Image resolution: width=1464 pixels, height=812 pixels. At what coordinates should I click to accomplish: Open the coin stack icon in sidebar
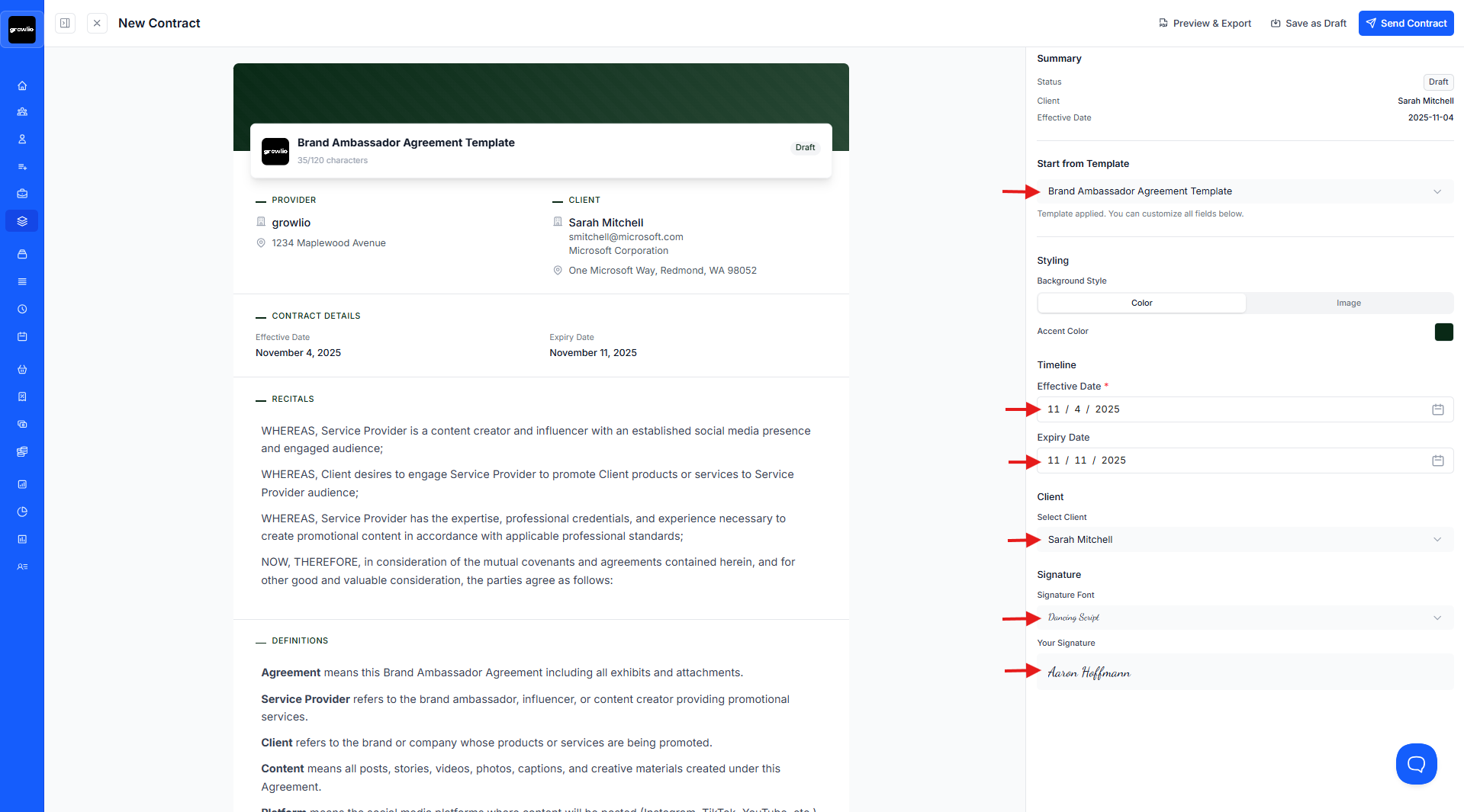coord(22,451)
